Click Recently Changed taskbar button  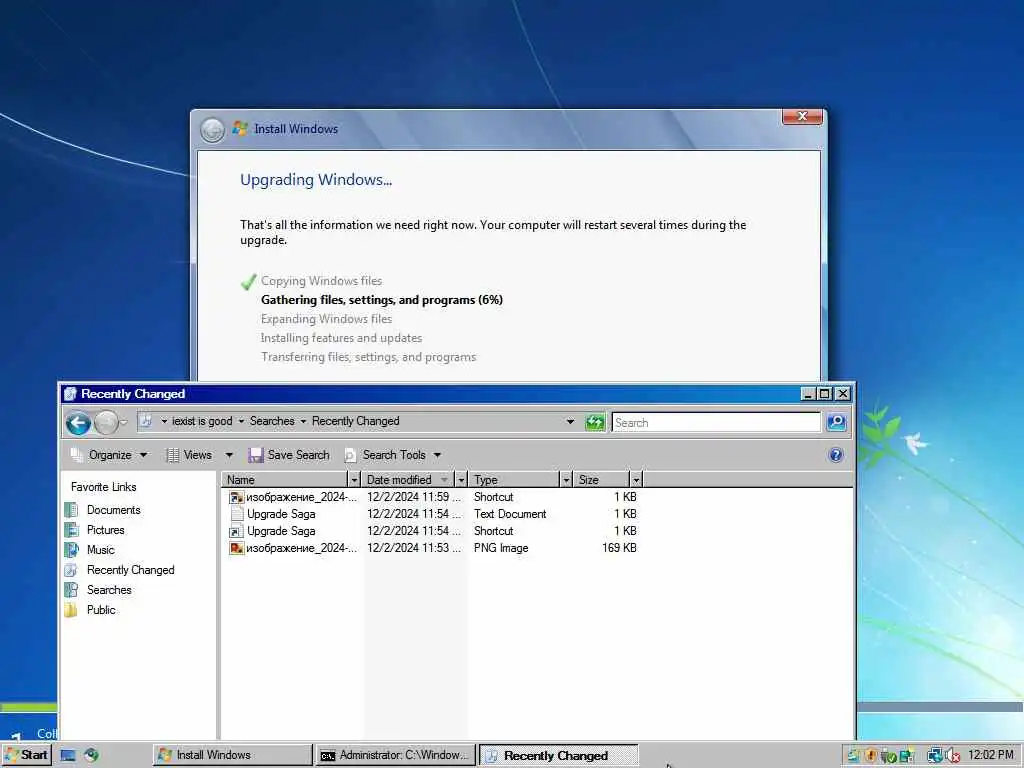point(558,756)
